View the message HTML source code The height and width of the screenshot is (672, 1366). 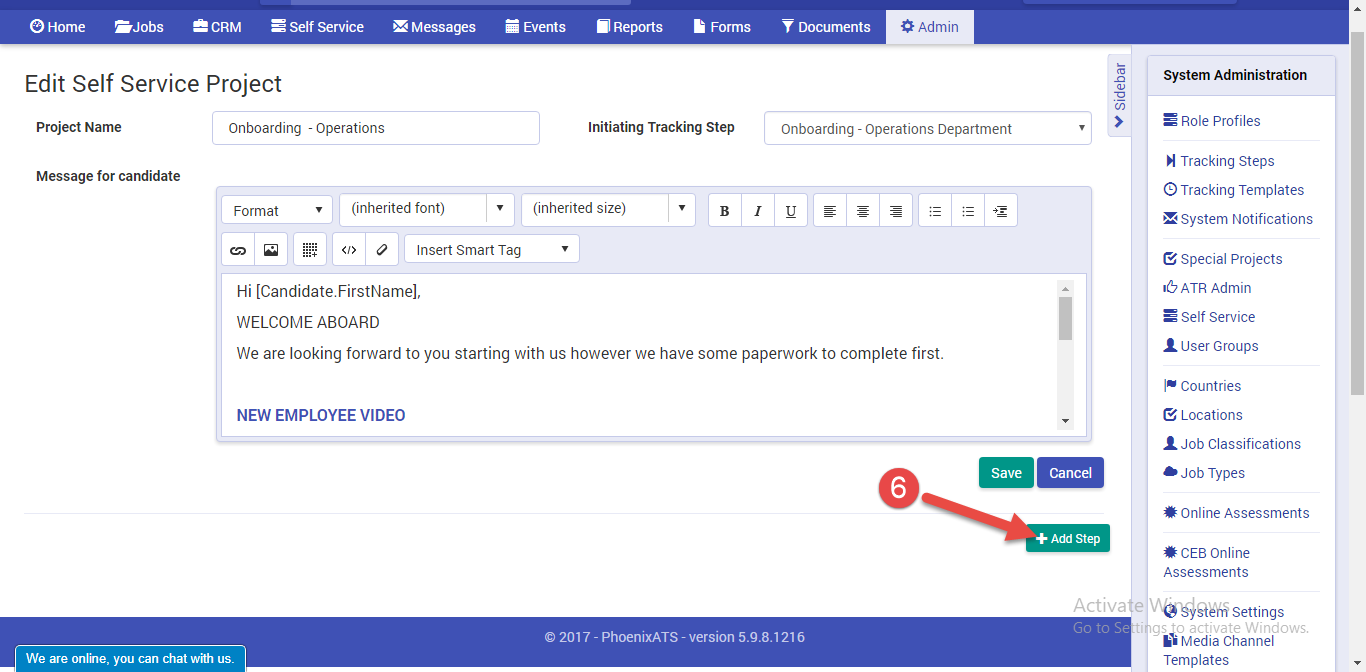click(x=349, y=250)
